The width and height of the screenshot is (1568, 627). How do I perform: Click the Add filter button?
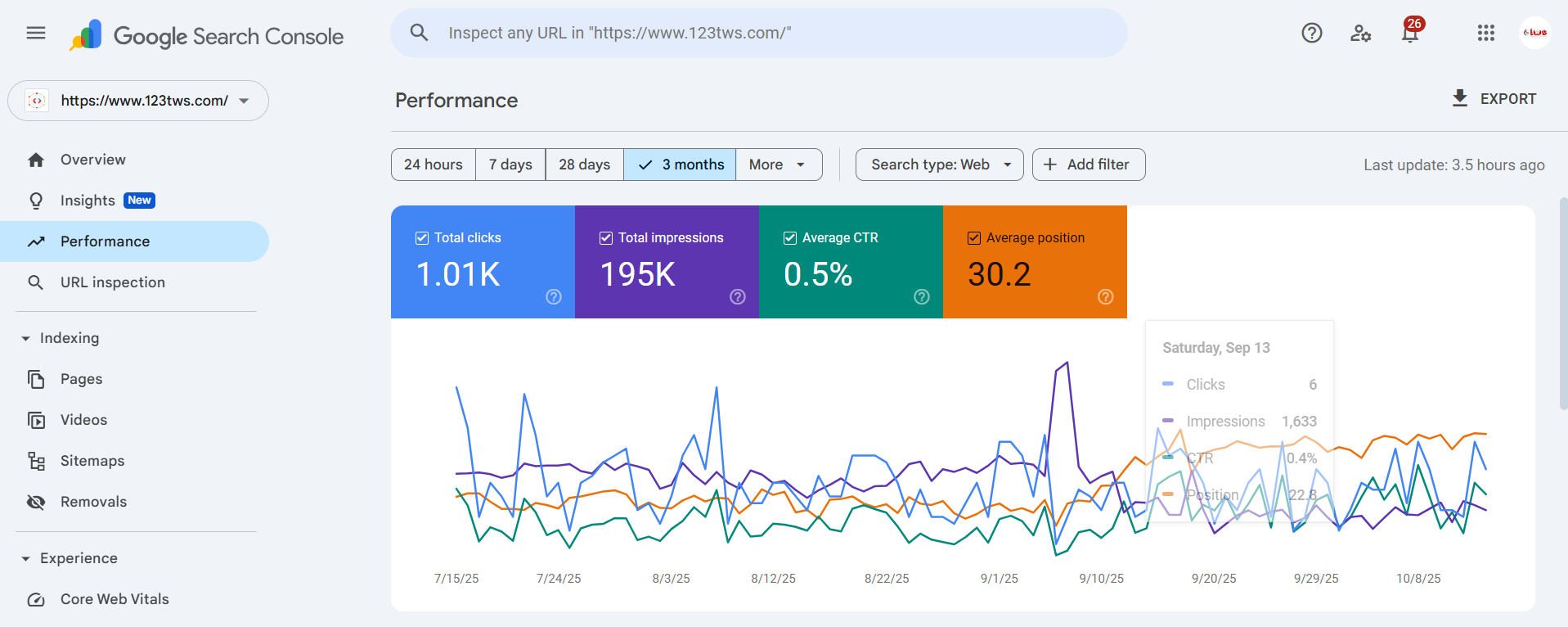1088,165
